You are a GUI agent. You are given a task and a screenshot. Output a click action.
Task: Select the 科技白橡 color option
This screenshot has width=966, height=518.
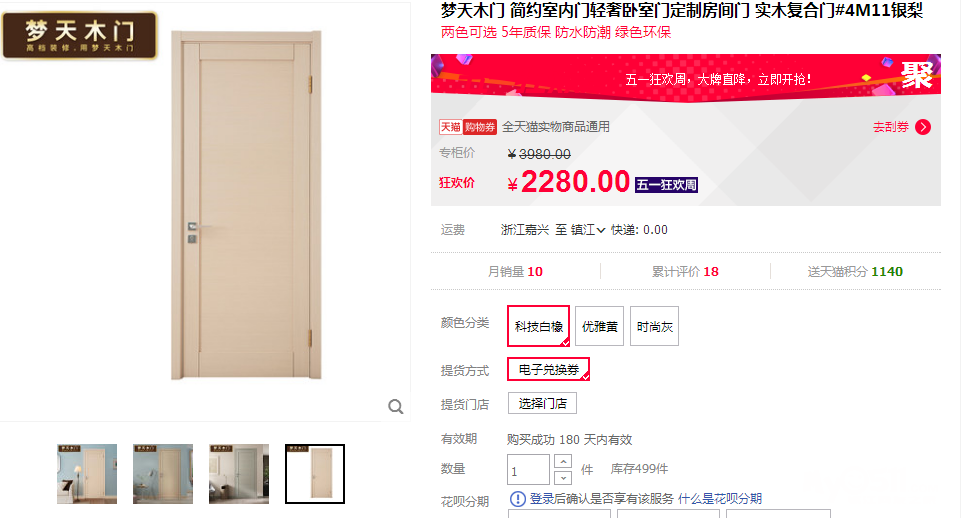[x=538, y=326]
